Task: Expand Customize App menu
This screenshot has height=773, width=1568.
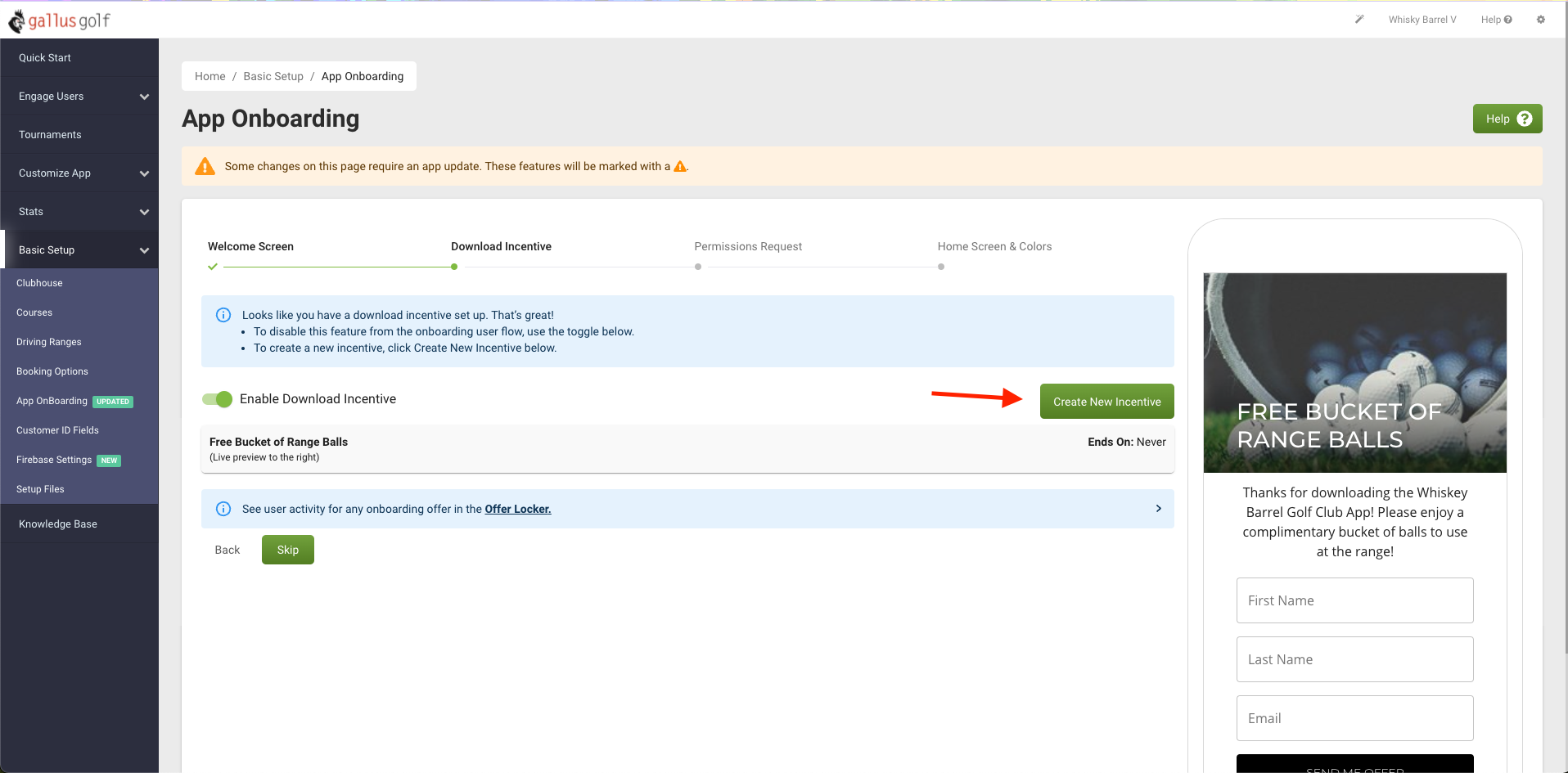Action: click(x=79, y=173)
